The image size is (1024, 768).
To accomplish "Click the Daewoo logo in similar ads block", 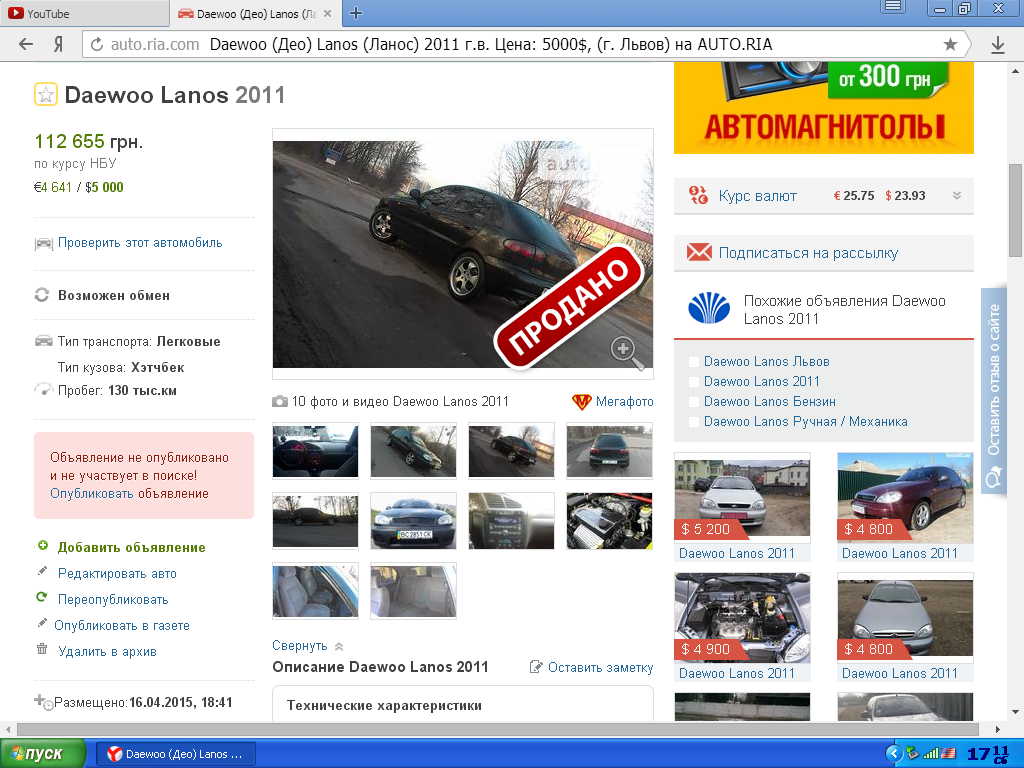I will [709, 308].
